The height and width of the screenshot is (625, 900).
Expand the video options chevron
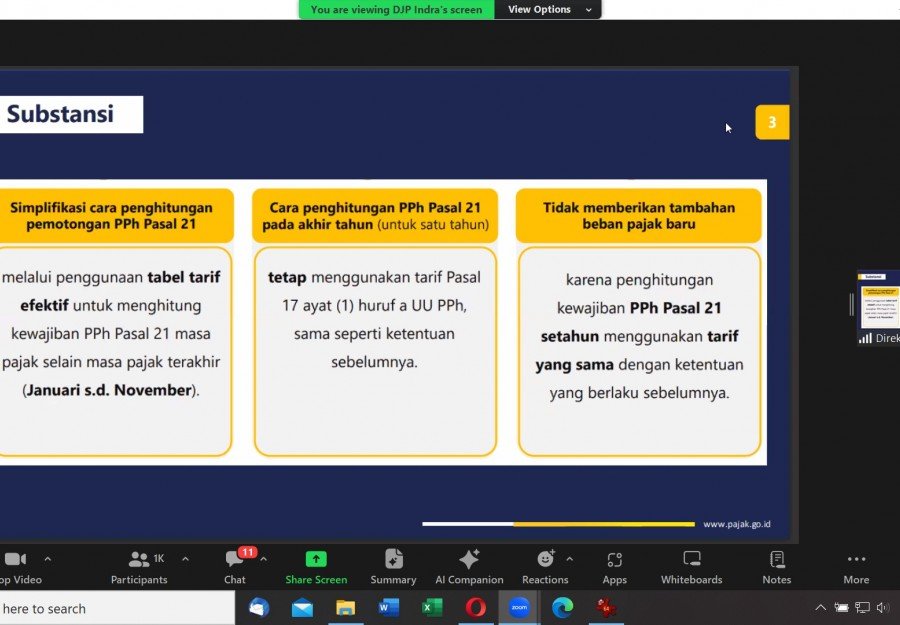point(47,559)
